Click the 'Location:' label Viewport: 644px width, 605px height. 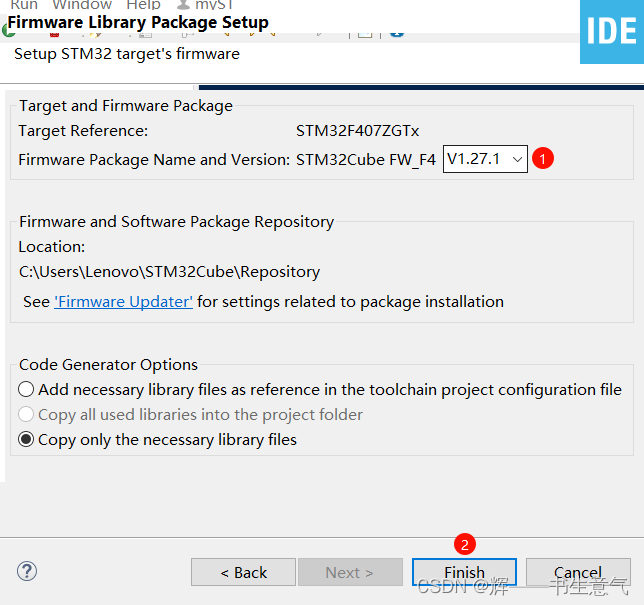pyautogui.click(x=52, y=247)
